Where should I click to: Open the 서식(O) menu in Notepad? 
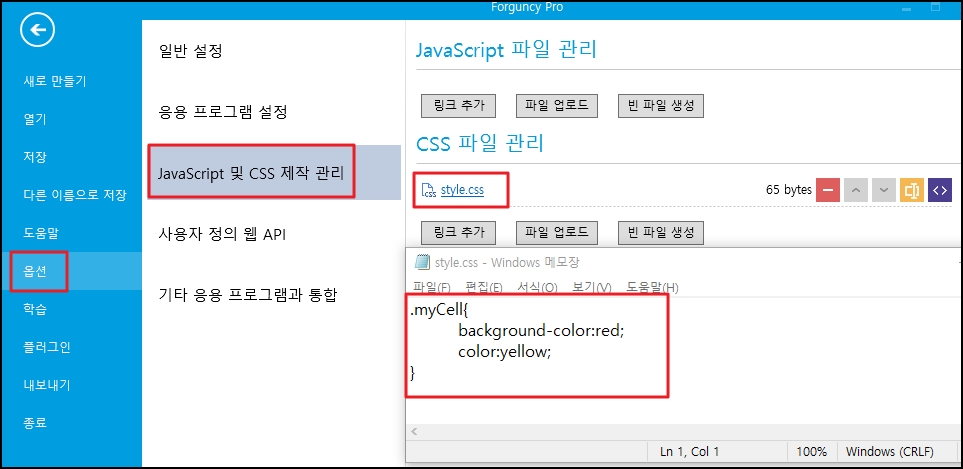pos(537,288)
